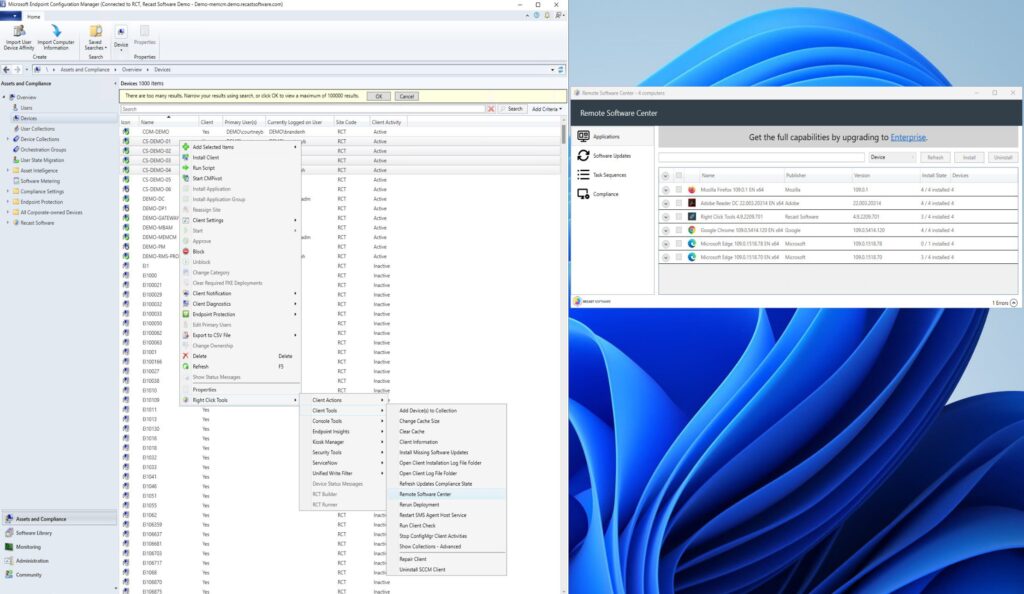Click the Google Chrome application icon
This screenshot has height=594, width=1024.
tap(691, 230)
